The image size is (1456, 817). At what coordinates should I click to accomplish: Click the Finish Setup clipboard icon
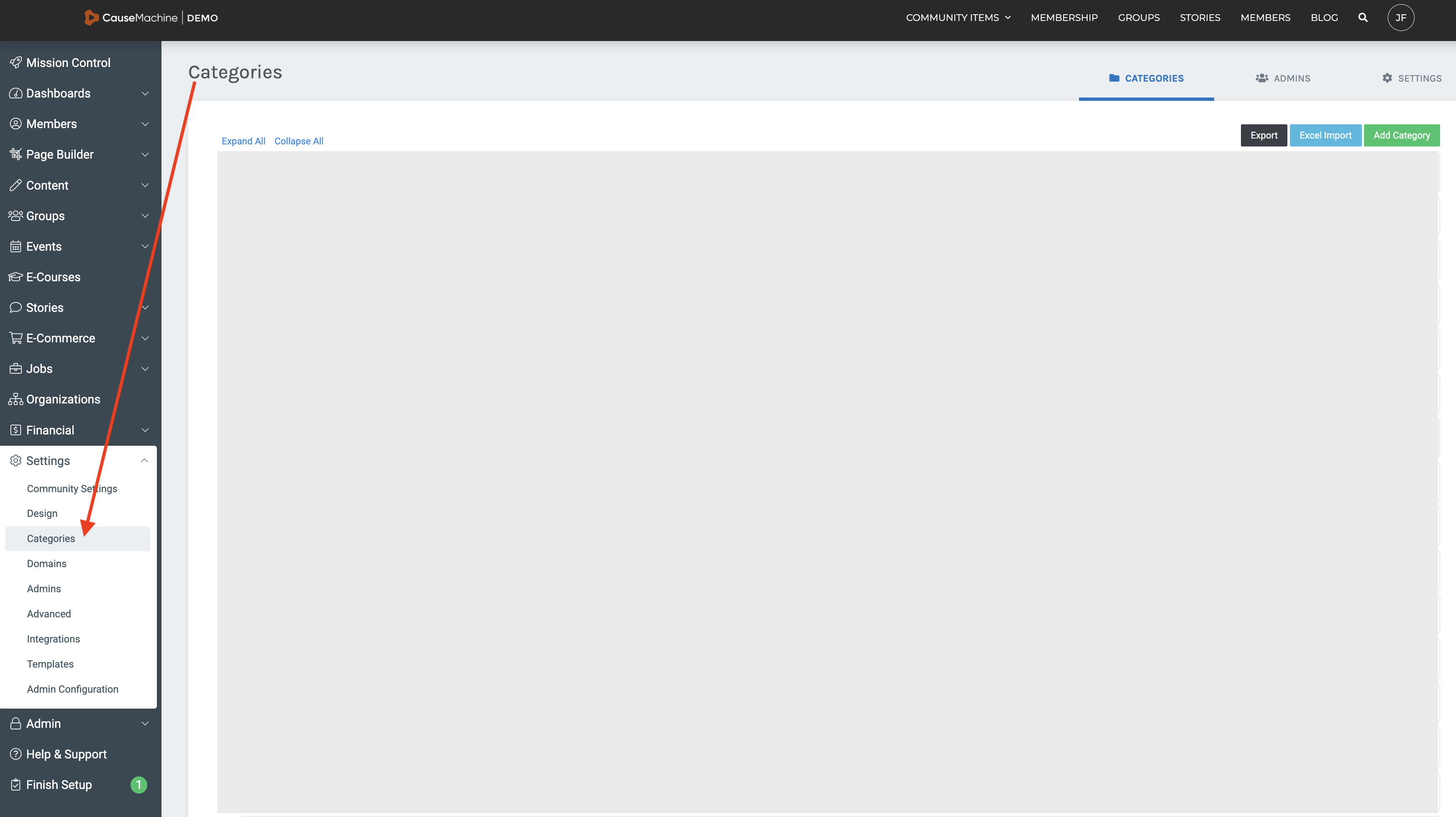16,785
